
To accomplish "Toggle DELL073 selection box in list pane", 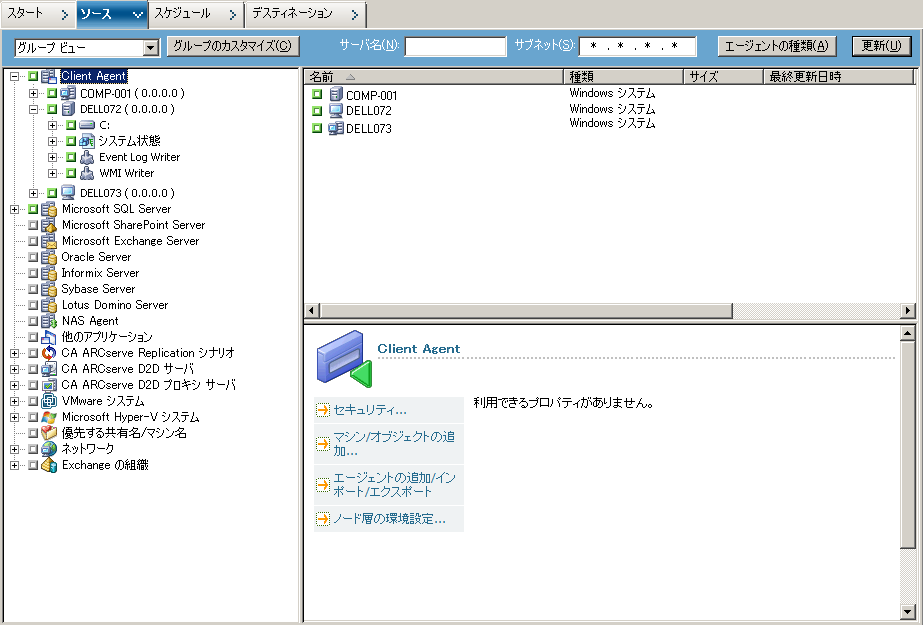I will point(317,128).
